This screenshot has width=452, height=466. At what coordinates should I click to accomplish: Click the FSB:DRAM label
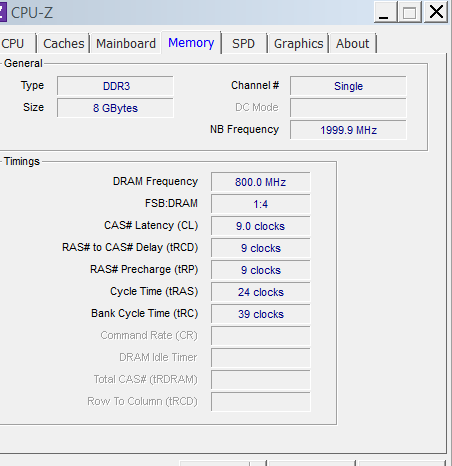(x=171, y=203)
